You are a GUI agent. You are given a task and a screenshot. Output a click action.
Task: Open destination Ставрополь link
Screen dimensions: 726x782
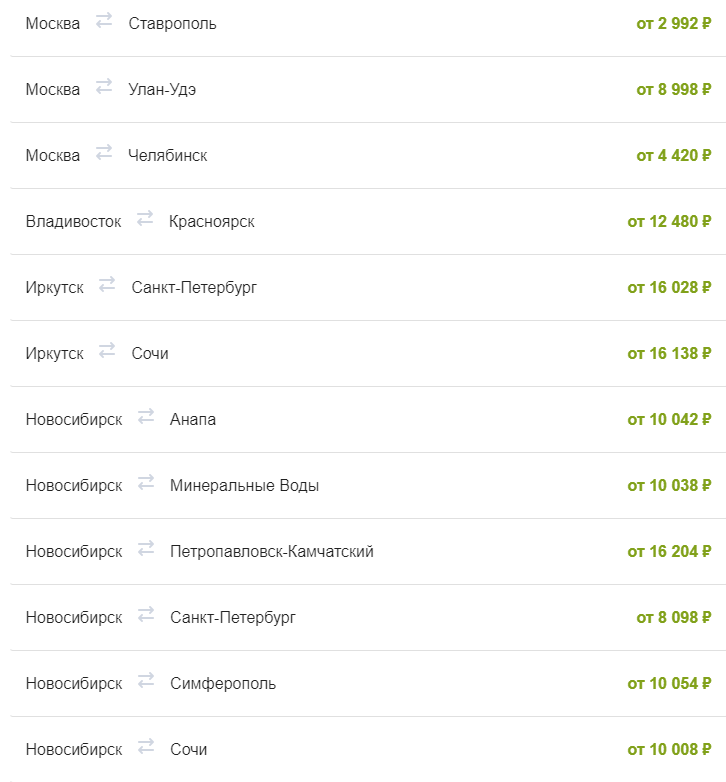tap(173, 24)
